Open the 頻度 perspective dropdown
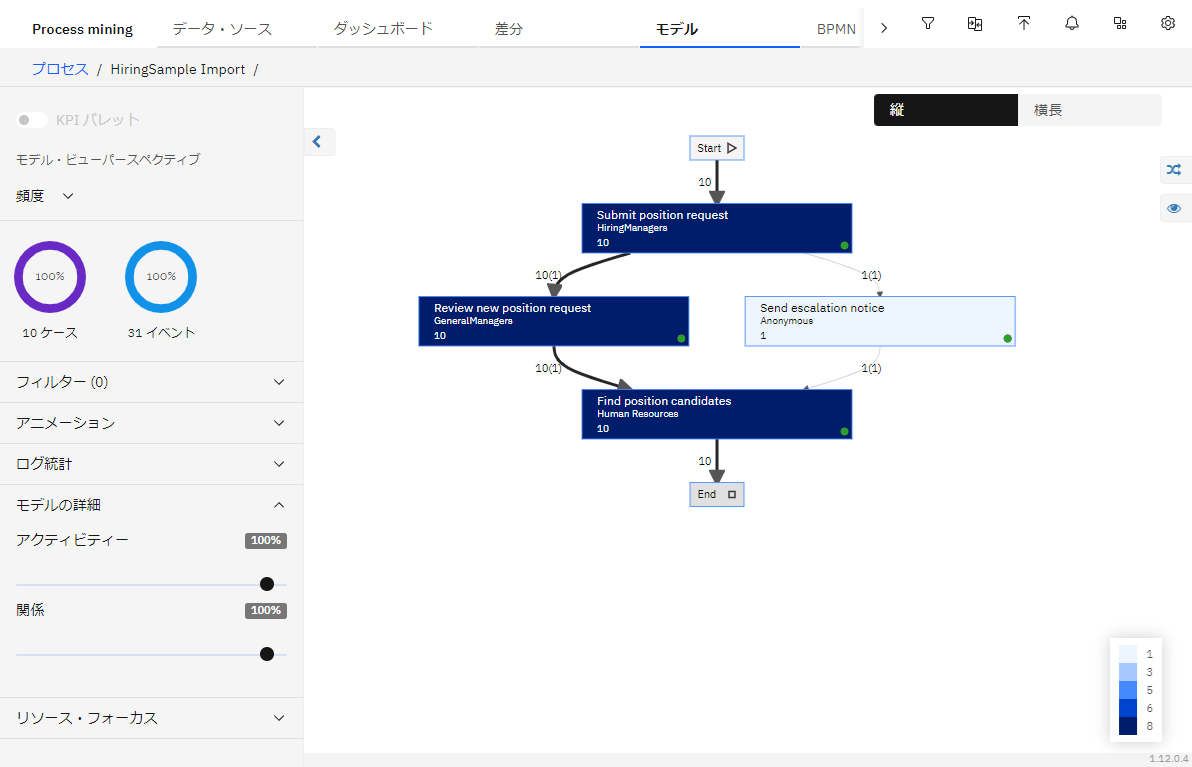 point(45,196)
